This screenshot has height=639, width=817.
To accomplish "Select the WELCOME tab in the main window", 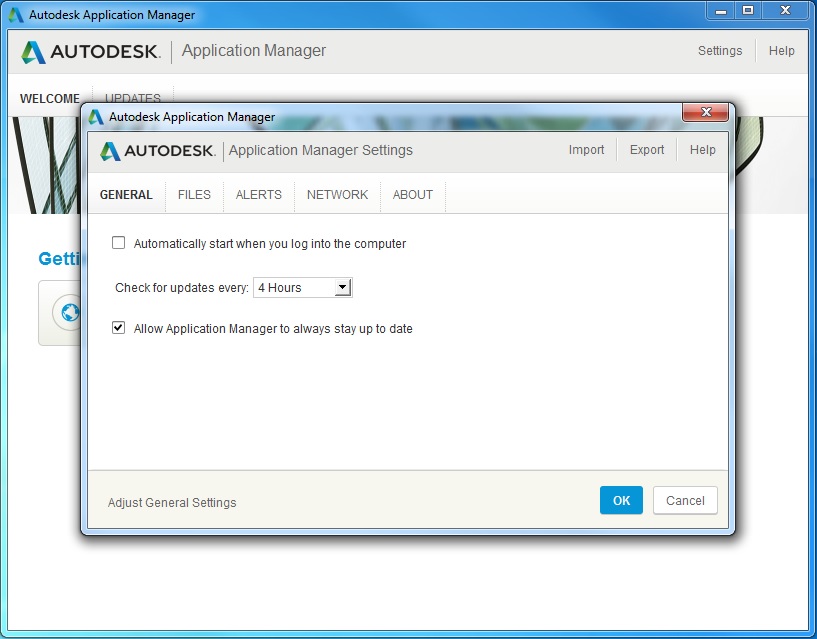I will click(50, 98).
